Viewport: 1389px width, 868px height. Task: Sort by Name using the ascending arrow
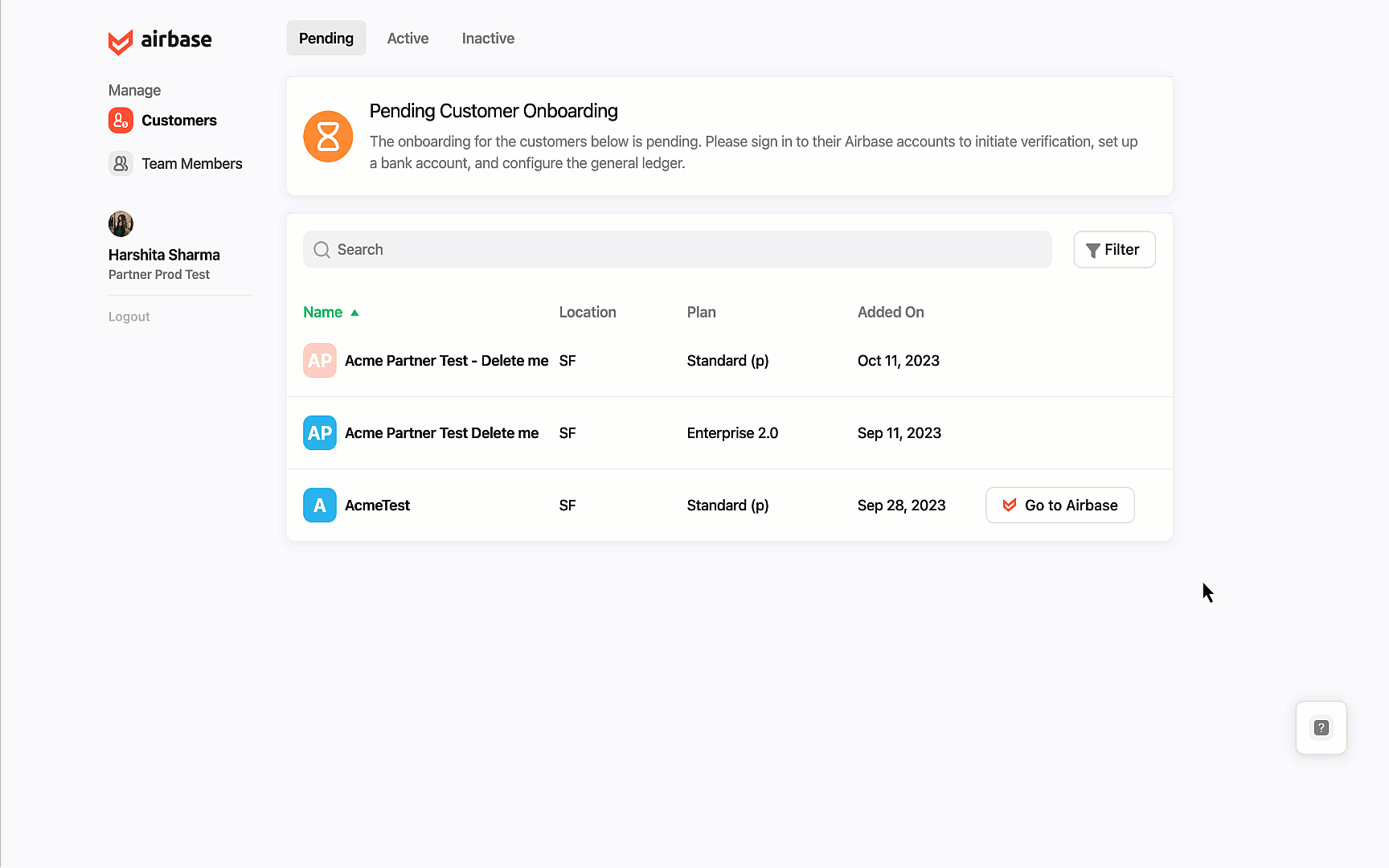[x=354, y=313]
